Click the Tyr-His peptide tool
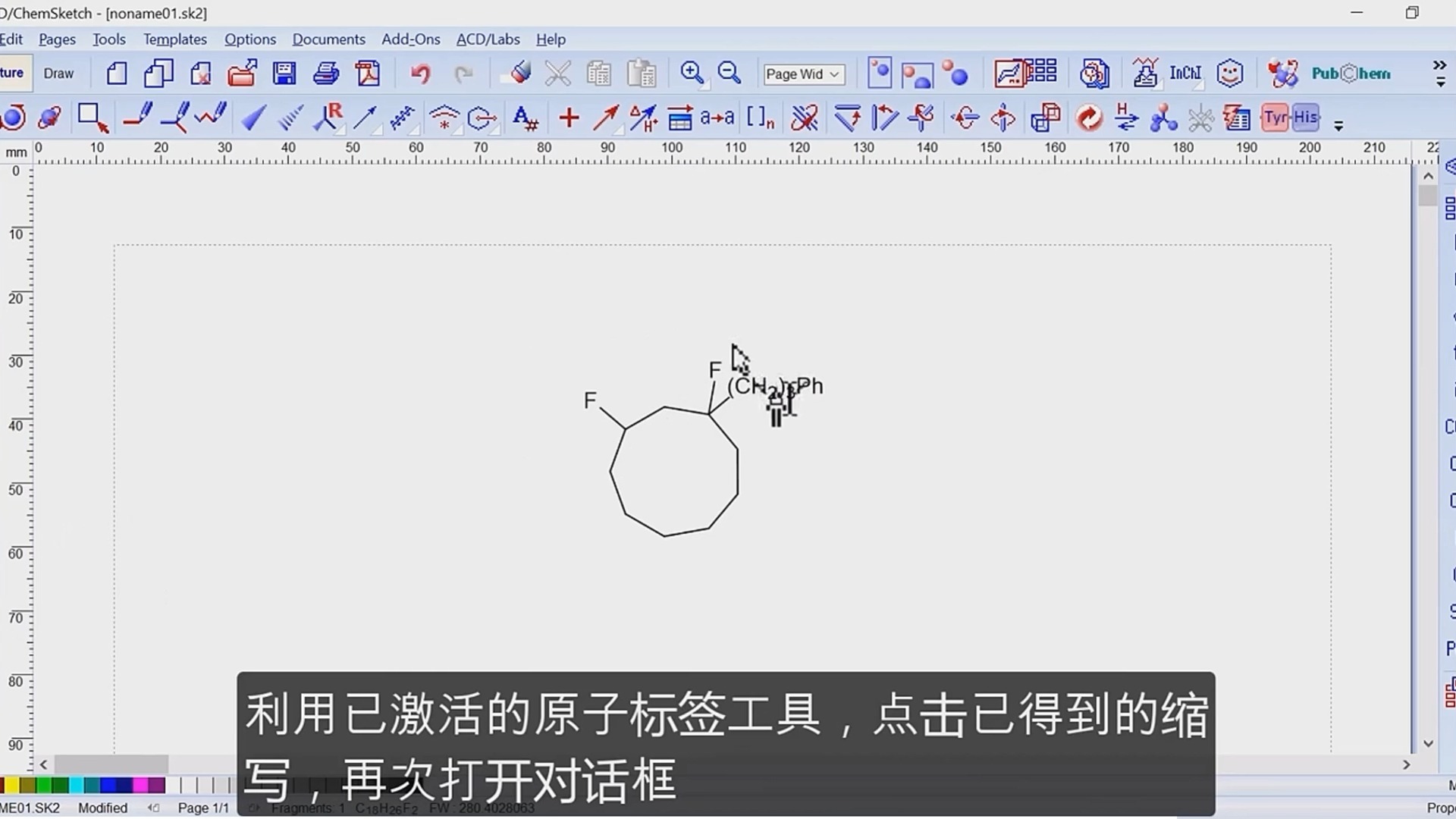This screenshot has height=819, width=1456. pyautogui.click(x=1291, y=118)
